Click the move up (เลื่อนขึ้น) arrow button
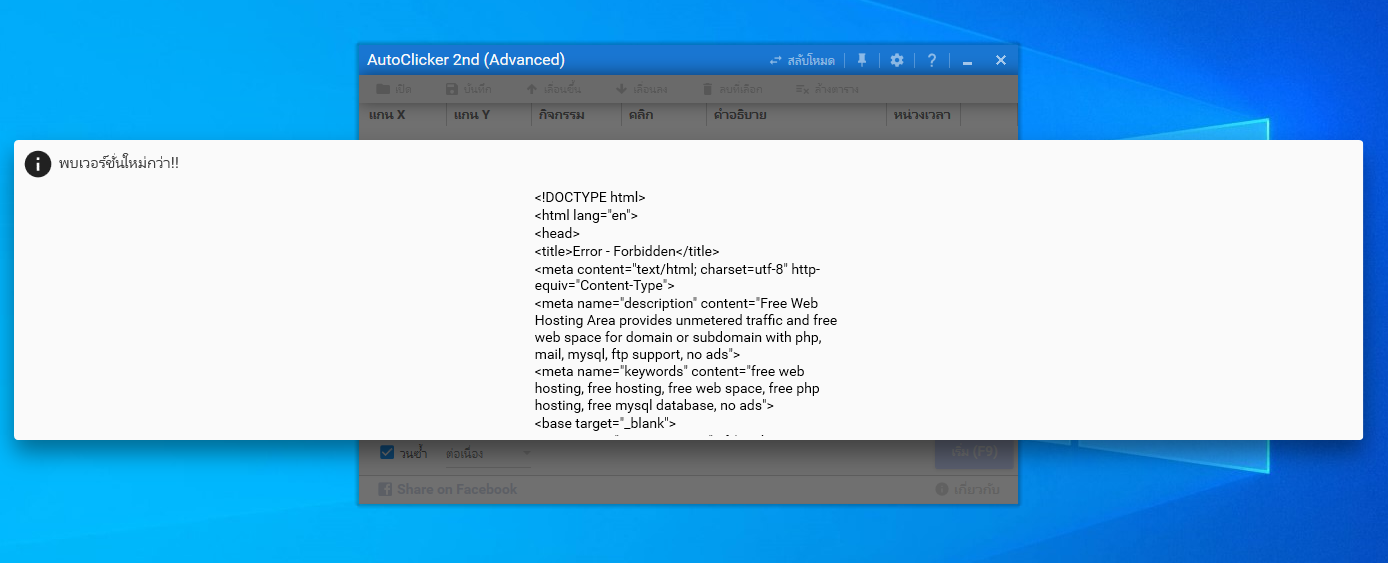The width and height of the screenshot is (1388, 563). click(553, 89)
